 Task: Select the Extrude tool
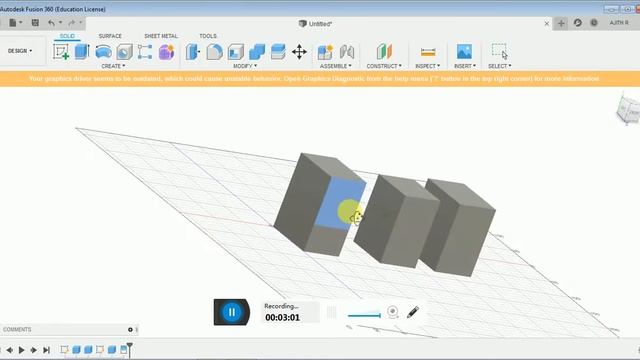tap(82, 52)
